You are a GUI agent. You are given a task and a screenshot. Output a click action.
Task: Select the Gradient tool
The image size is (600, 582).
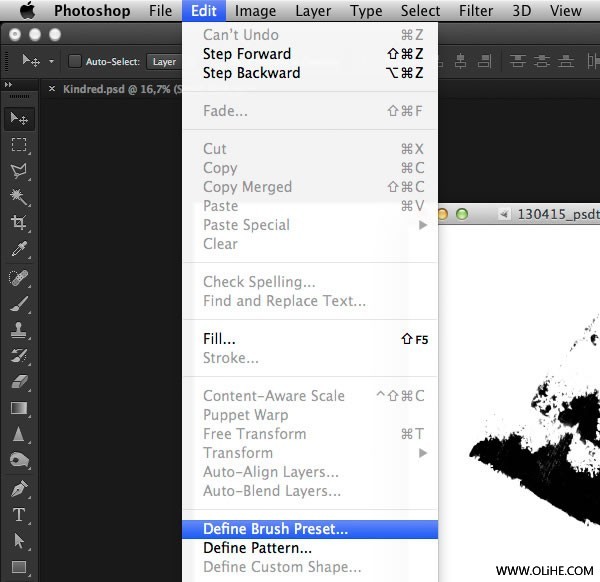(19, 408)
